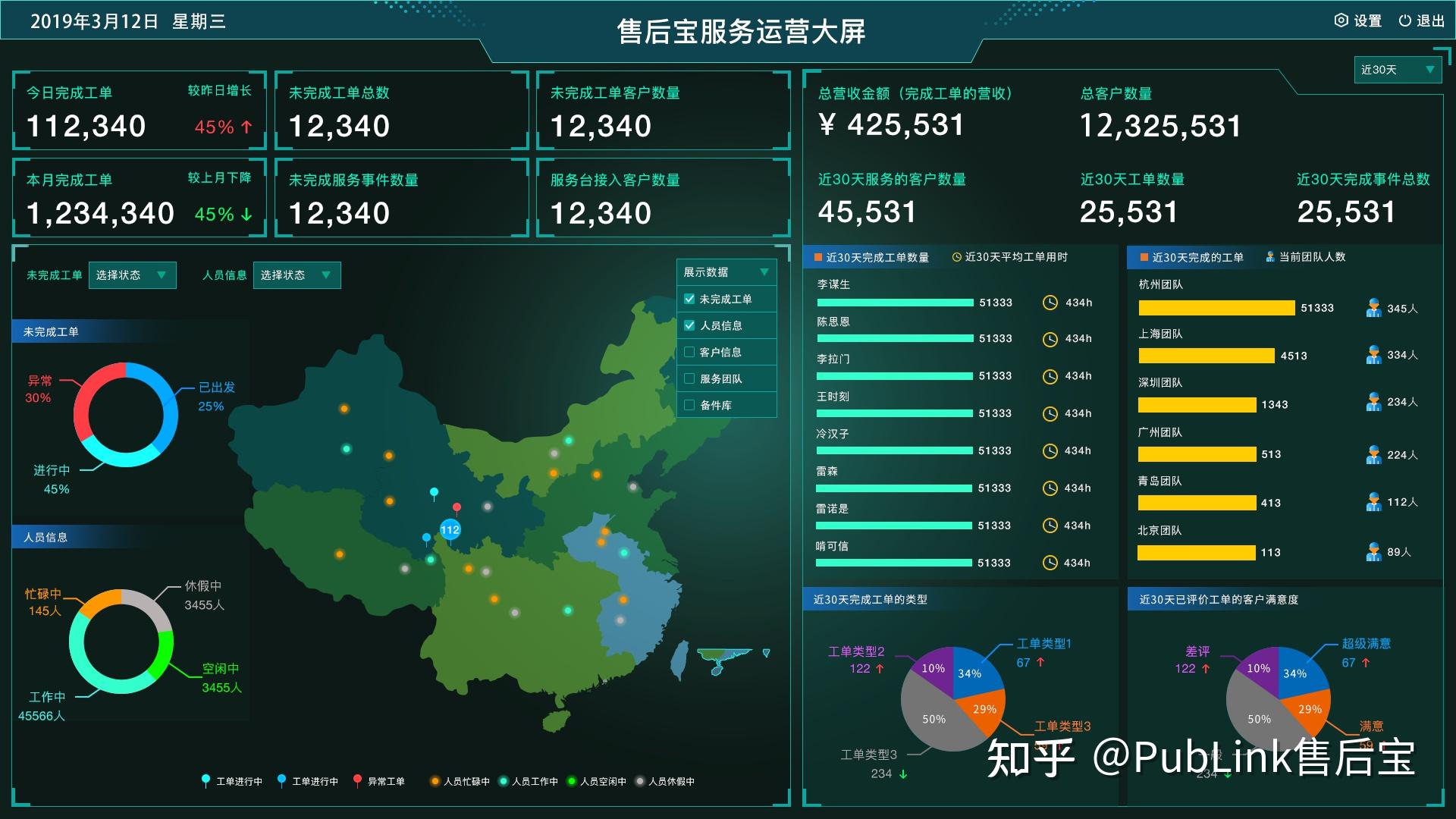Uncheck the 人员信息 checkbox
The height and width of the screenshot is (819, 1456).
[x=689, y=325]
